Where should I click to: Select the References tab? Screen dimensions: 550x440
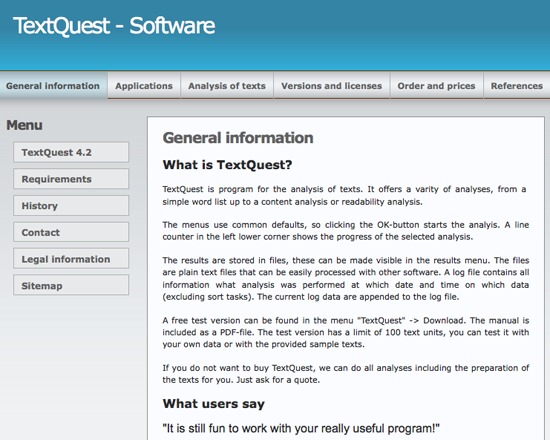point(517,86)
